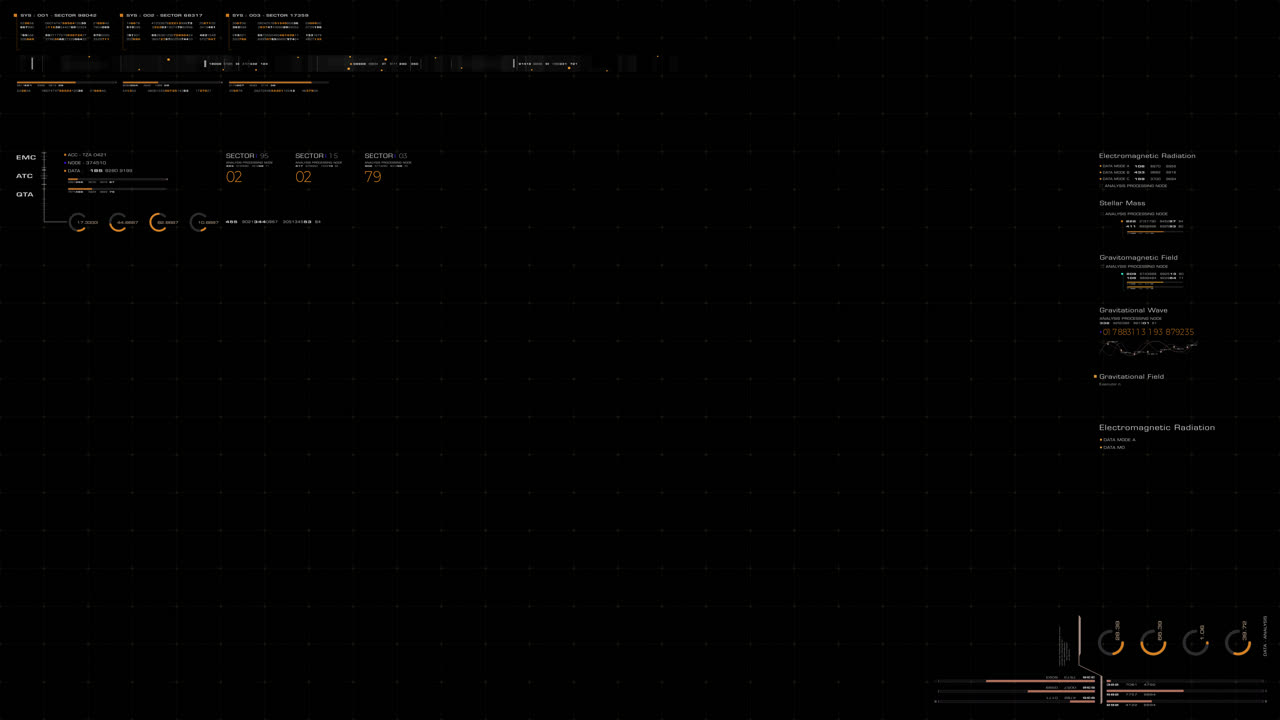
Task: Toggle Stellar Mass analysis processing node checkbox
Action: click(1102, 214)
